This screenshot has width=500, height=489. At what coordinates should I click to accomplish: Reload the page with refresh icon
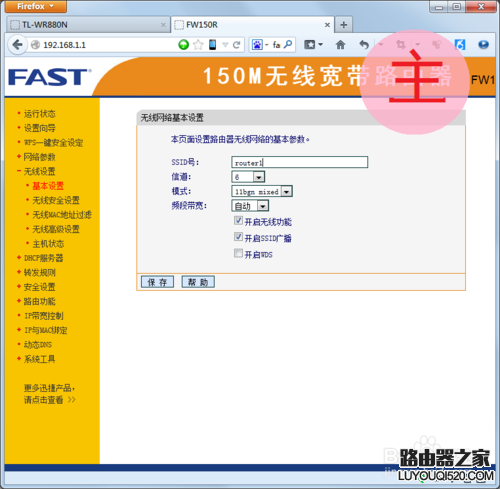237,45
